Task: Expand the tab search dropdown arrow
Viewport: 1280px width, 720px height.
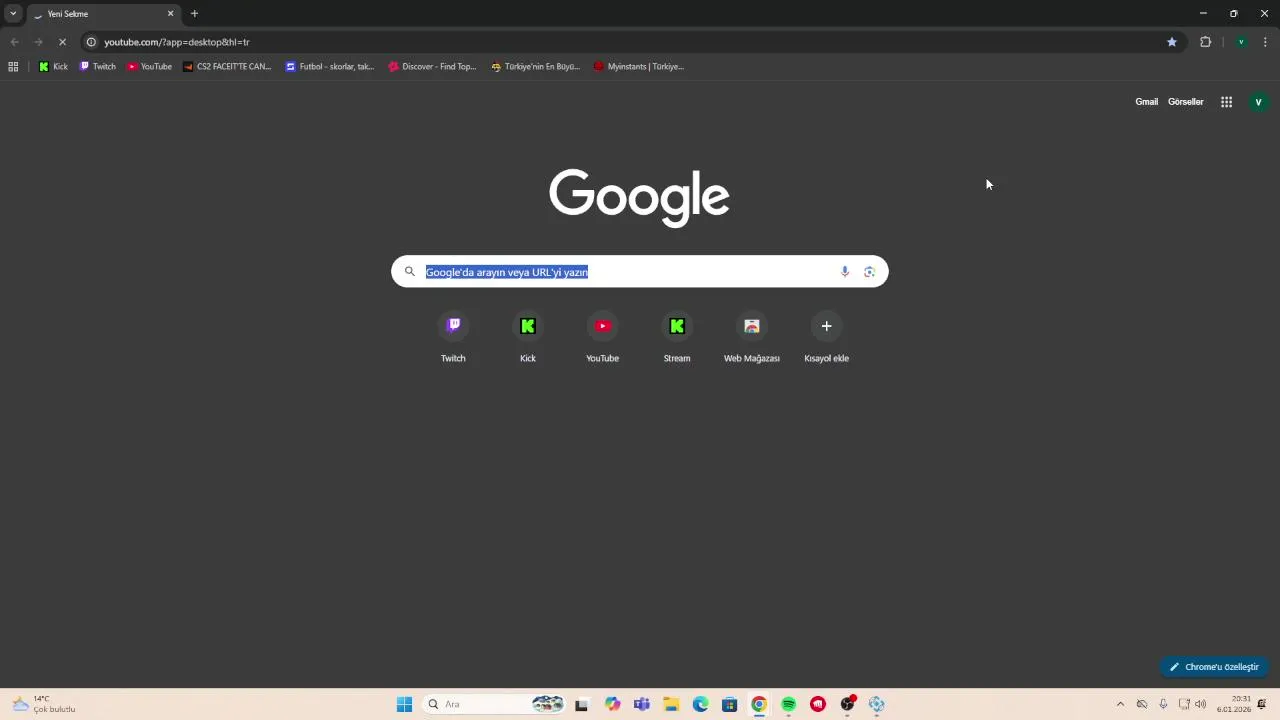Action: click(13, 14)
